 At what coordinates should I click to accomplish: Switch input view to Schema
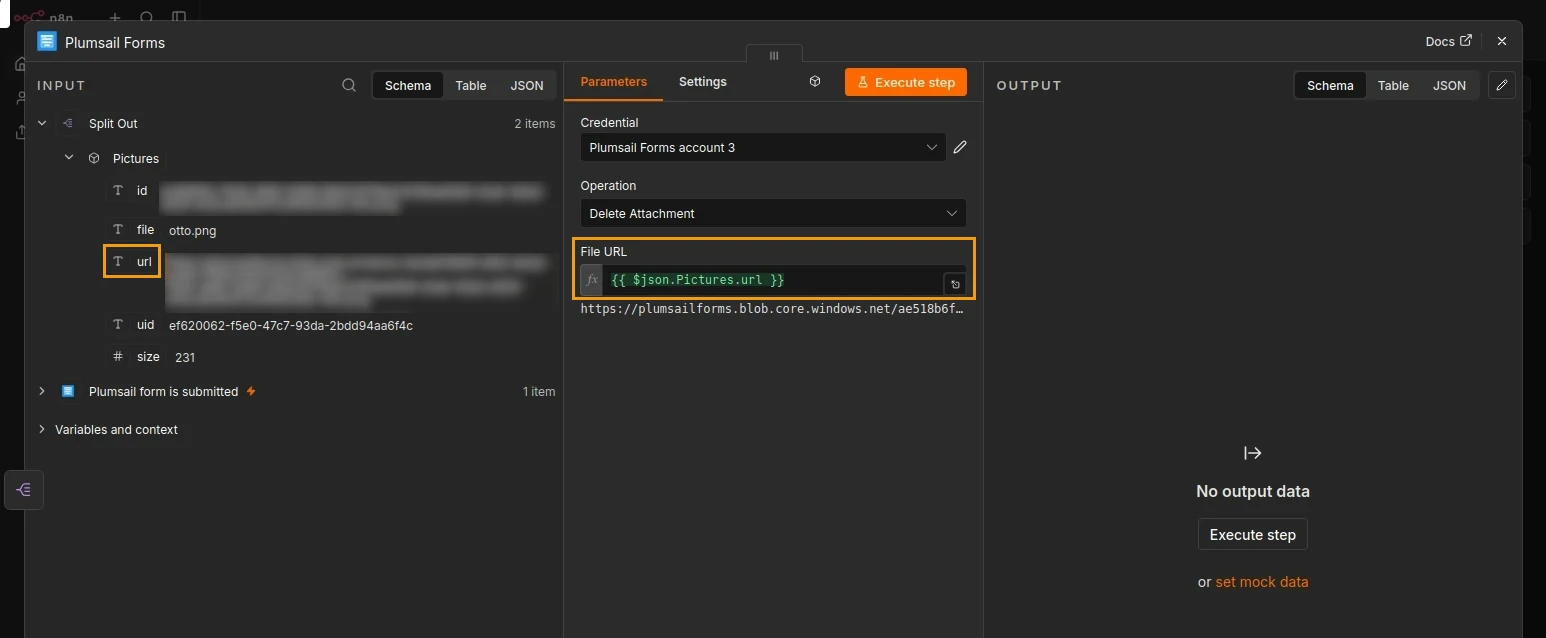point(408,85)
